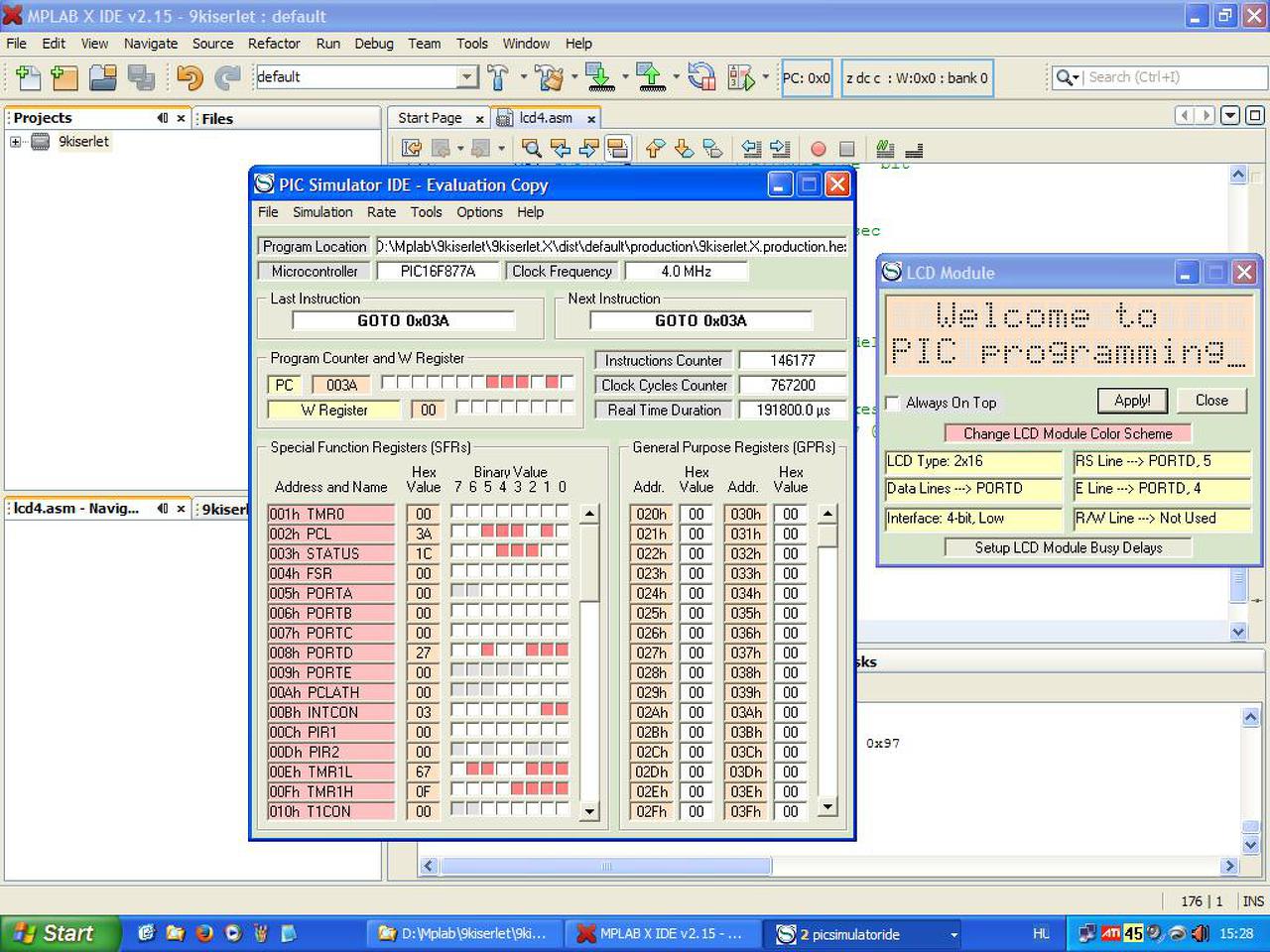Click the Find Selection magnifier icon in editor
Viewport: 1270px width, 952px height.
tap(532, 149)
